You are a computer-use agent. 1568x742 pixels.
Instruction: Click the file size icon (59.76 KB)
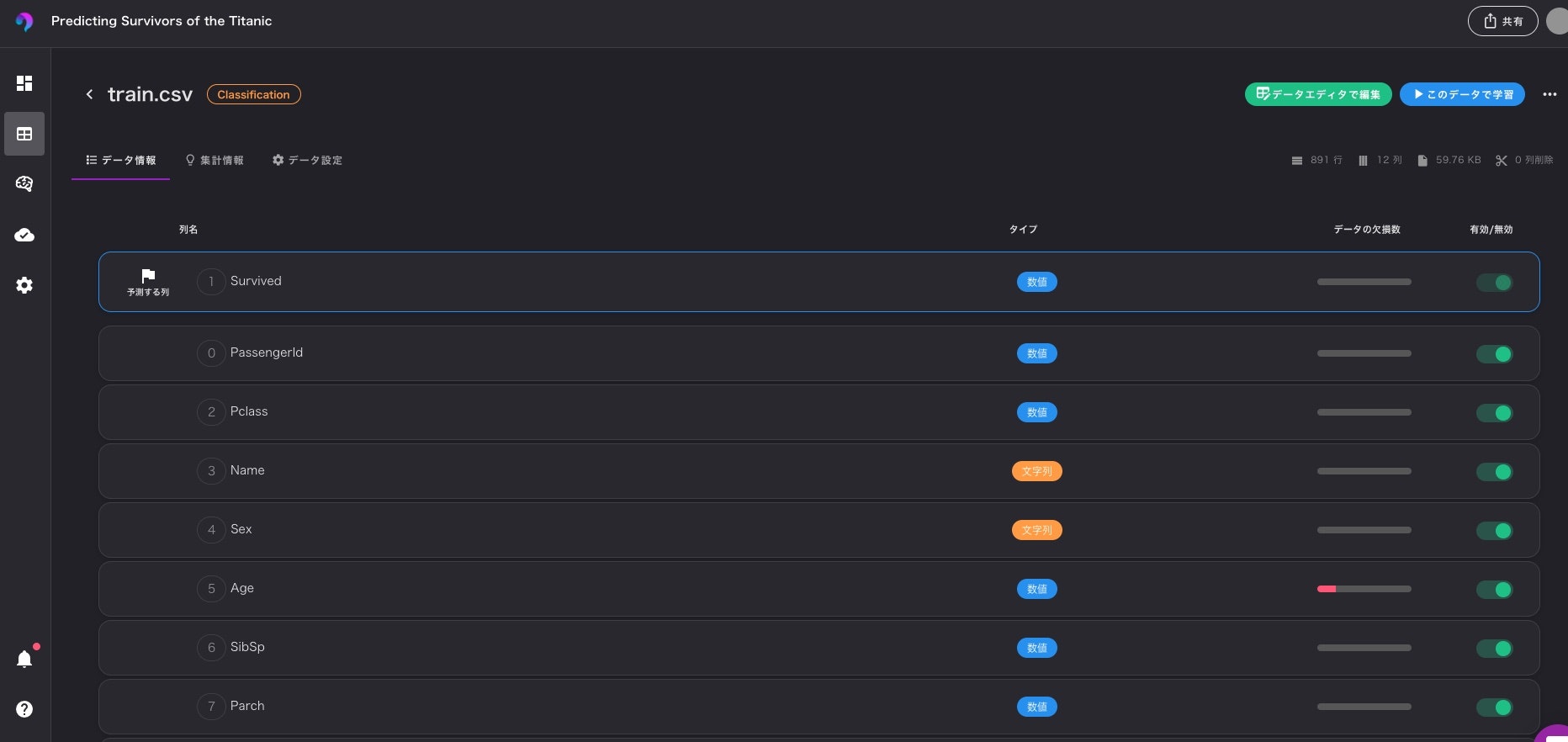[x=1422, y=161]
